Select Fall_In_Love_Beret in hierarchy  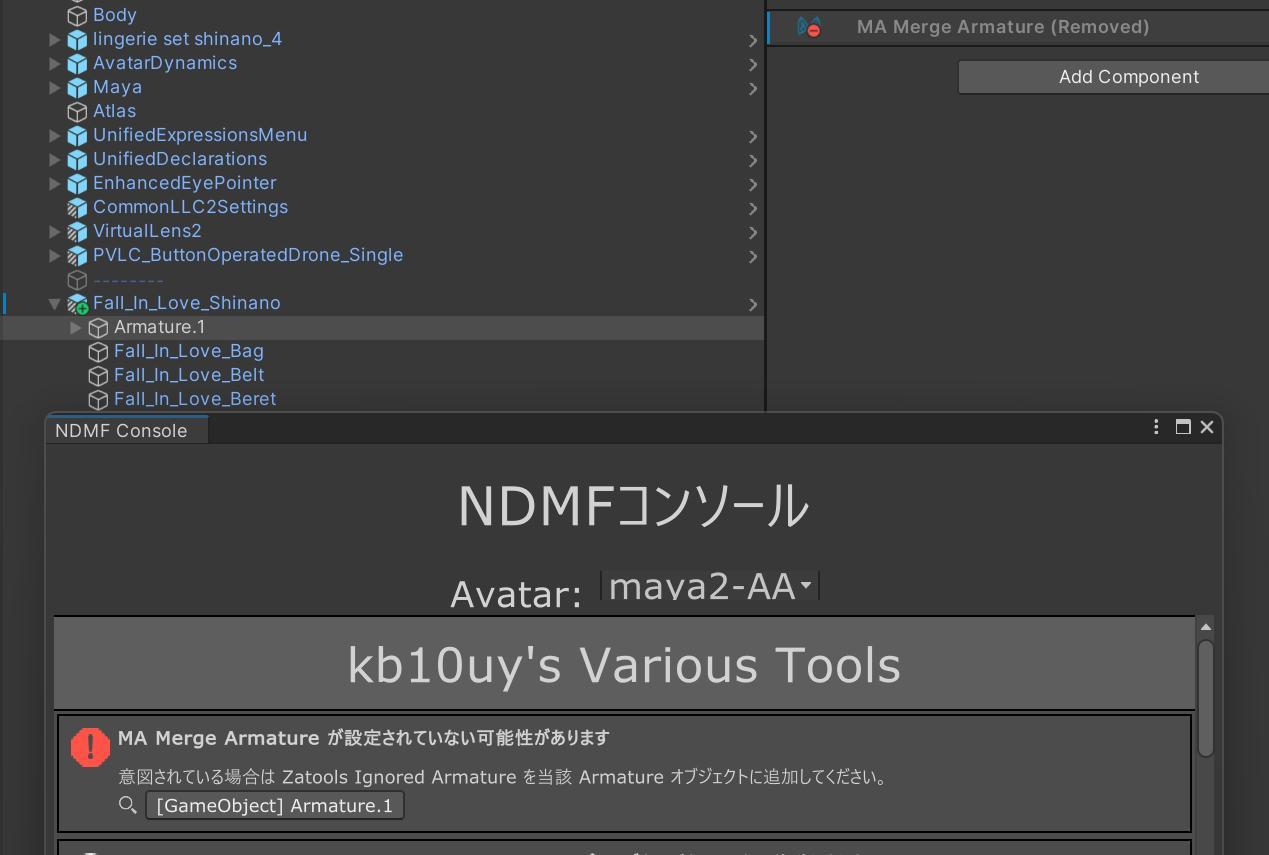(x=195, y=399)
